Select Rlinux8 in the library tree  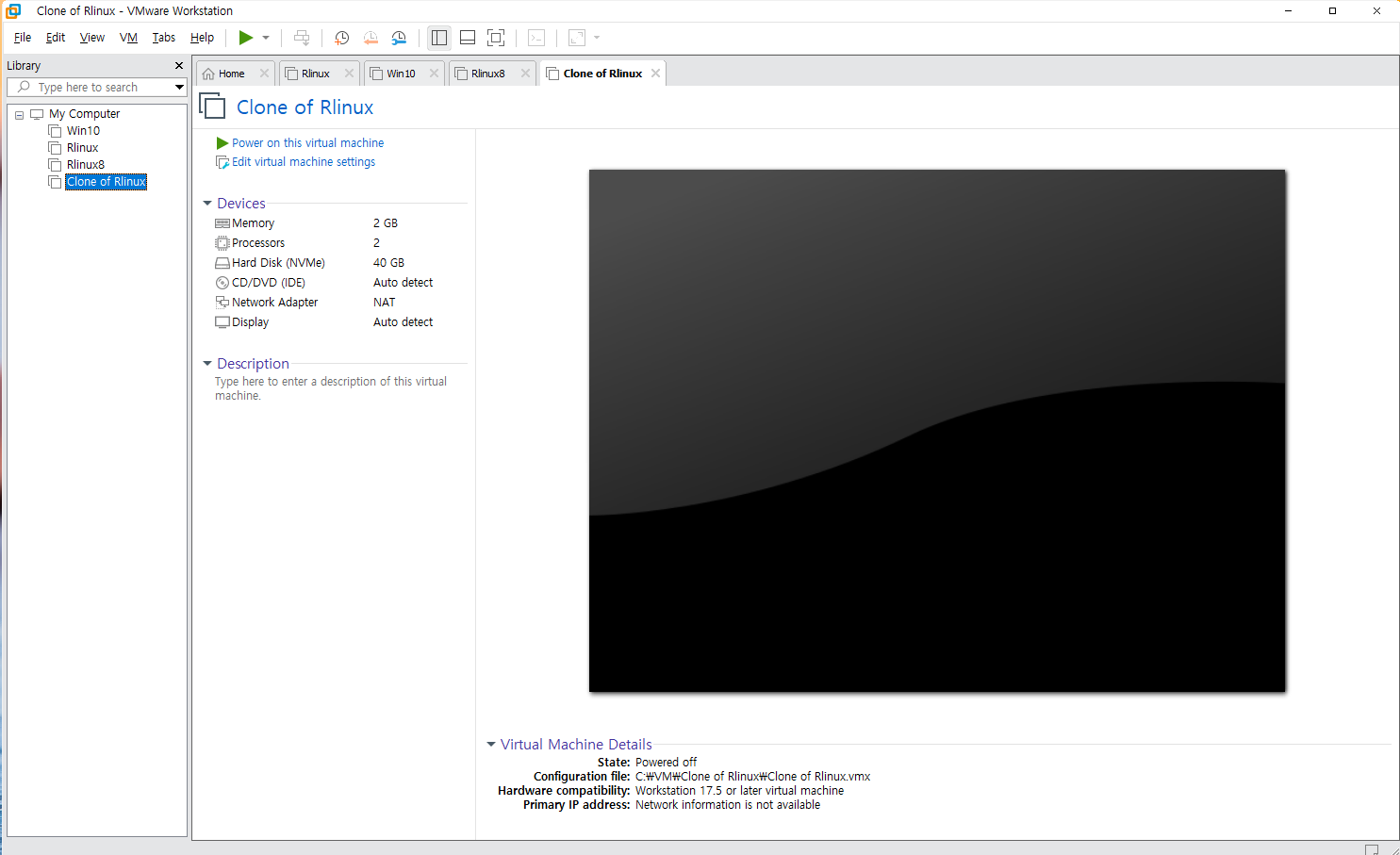[85, 165]
